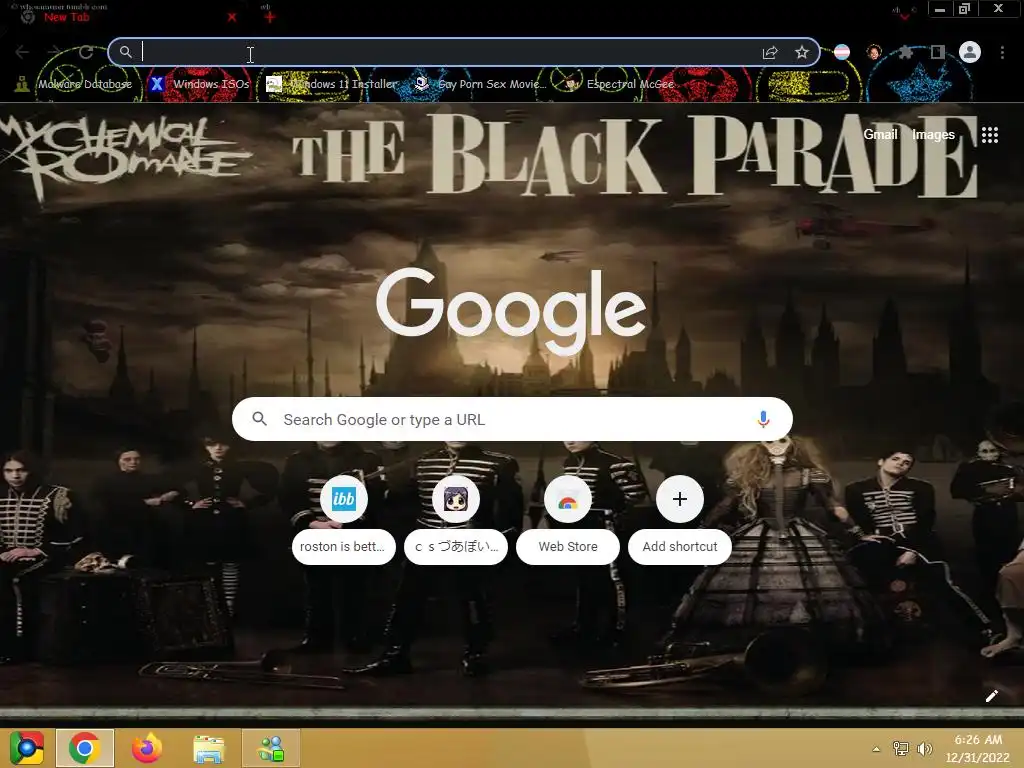Click the plus Add shortcut icon
The image size is (1024, 768).
(x=680, y=499)
